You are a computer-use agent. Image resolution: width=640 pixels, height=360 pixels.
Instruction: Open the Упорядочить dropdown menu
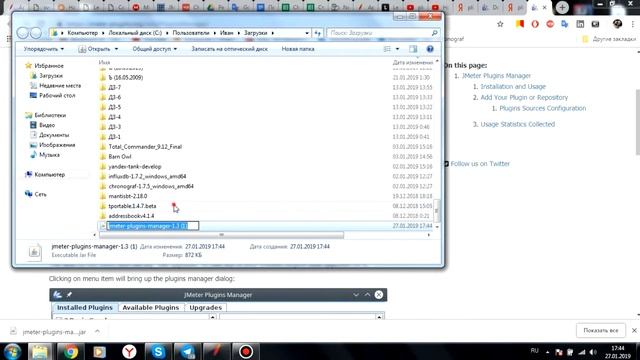coord(44,49)
